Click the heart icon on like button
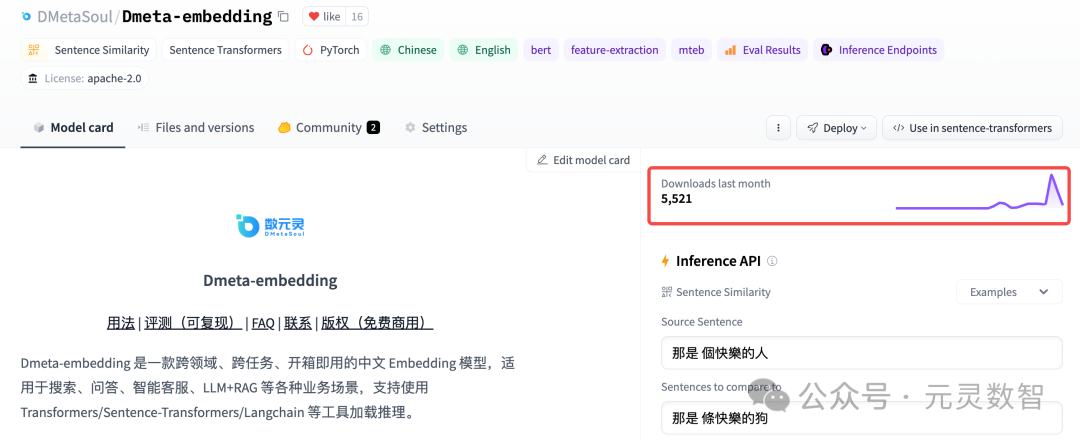 tap(314, 17)
